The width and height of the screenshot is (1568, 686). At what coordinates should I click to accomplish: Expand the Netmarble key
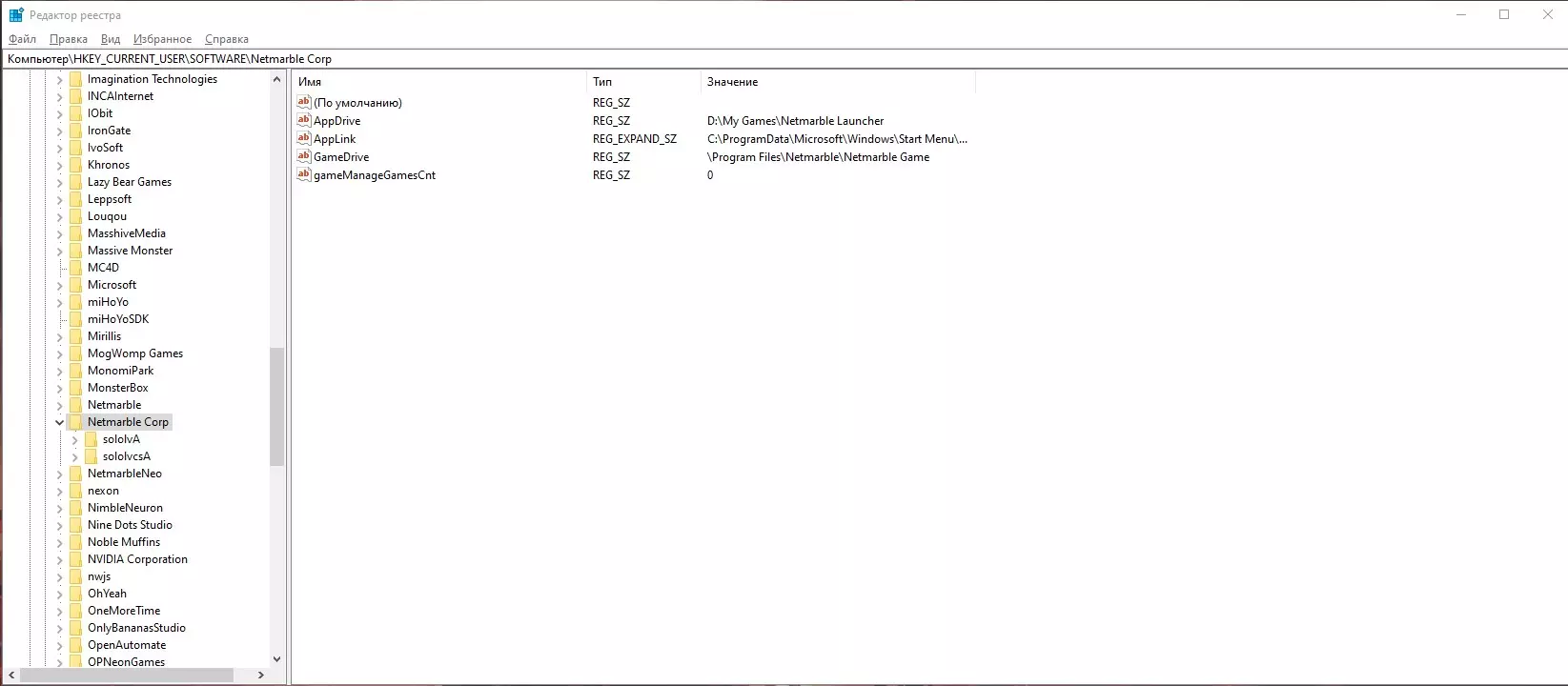(x=59, y=405)
